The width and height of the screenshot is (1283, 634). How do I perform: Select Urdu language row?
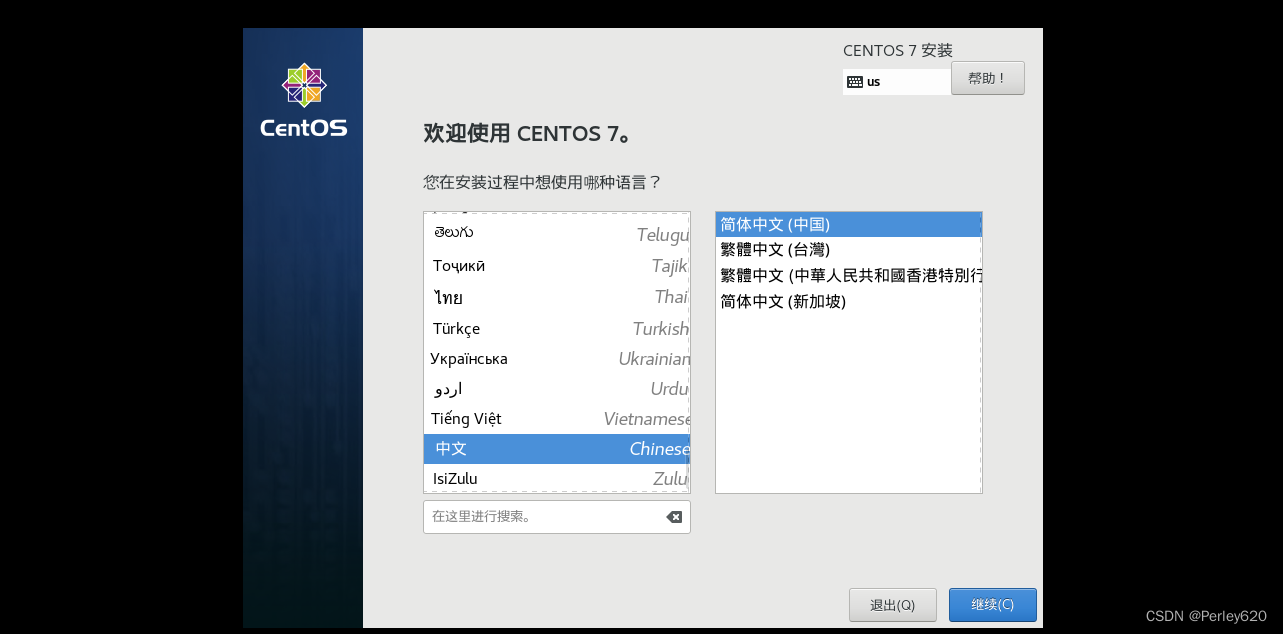(x=556, y=388)
